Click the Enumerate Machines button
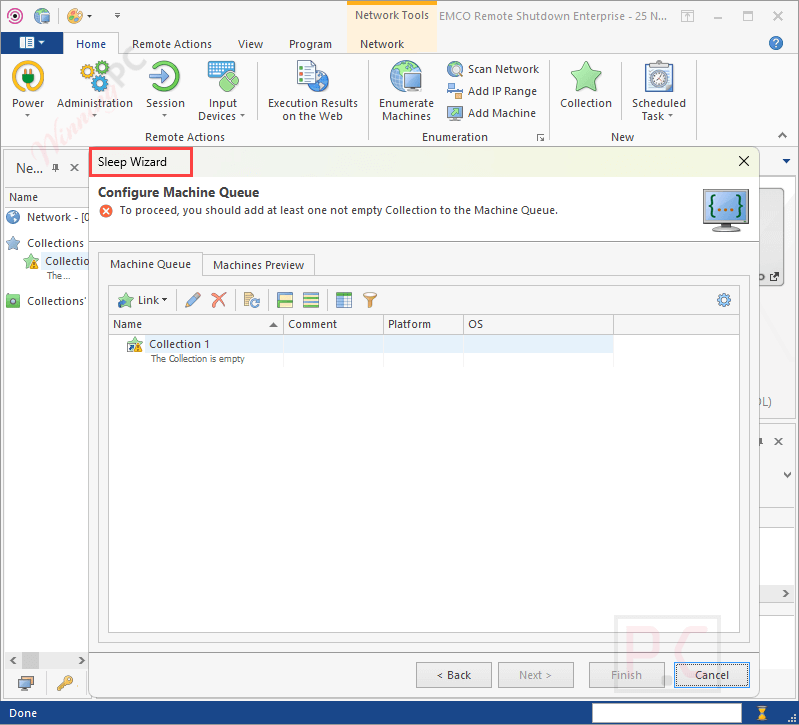The image size is (799, 725). [x=406, y=91]
